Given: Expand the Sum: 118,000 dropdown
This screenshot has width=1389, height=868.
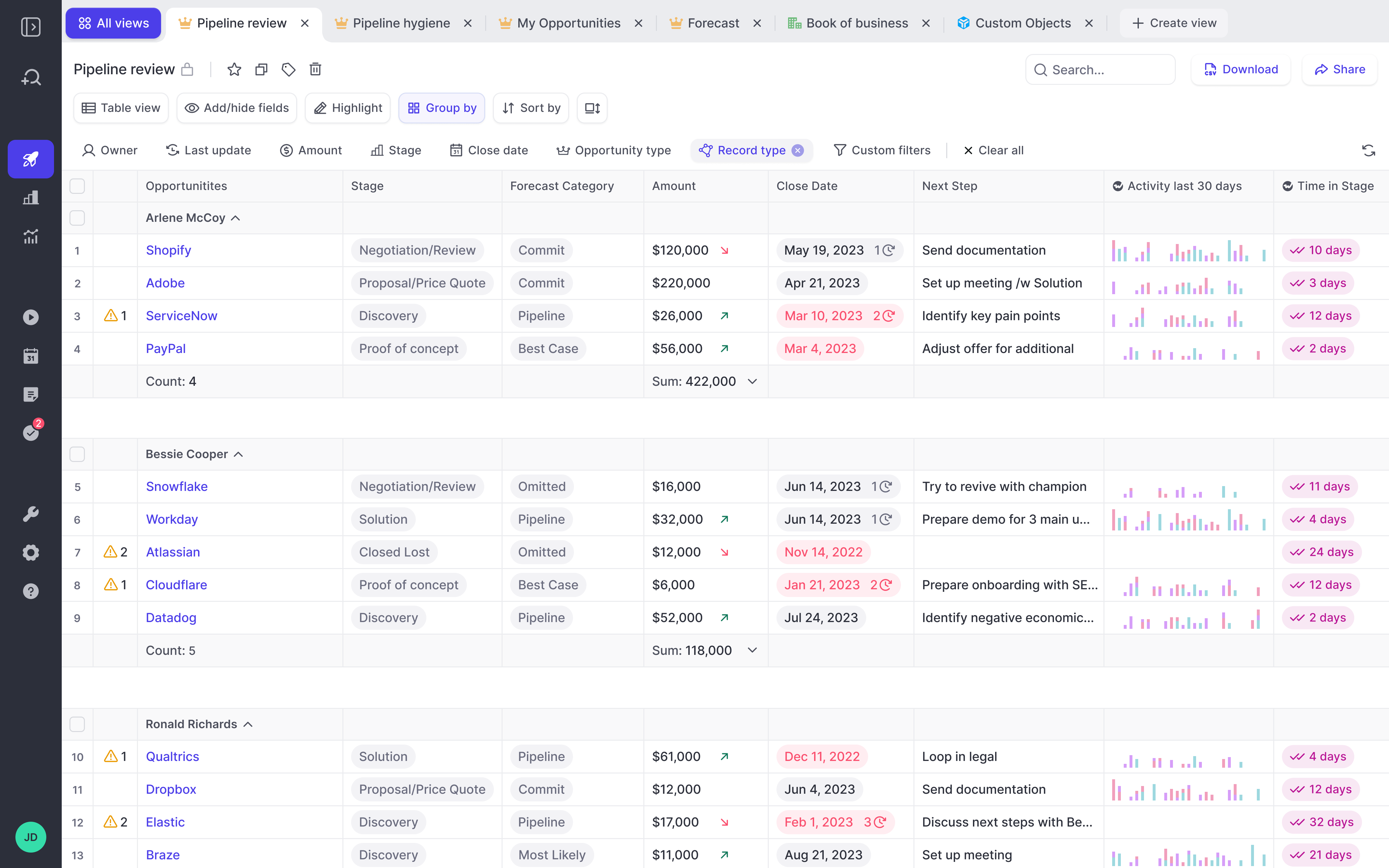Looking at the screenshot, I should (x=752, y=650).
